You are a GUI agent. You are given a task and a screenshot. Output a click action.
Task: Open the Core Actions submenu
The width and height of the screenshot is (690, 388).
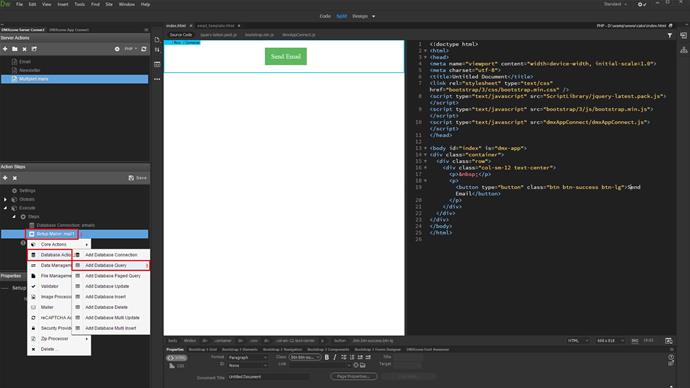click(59, 244)
